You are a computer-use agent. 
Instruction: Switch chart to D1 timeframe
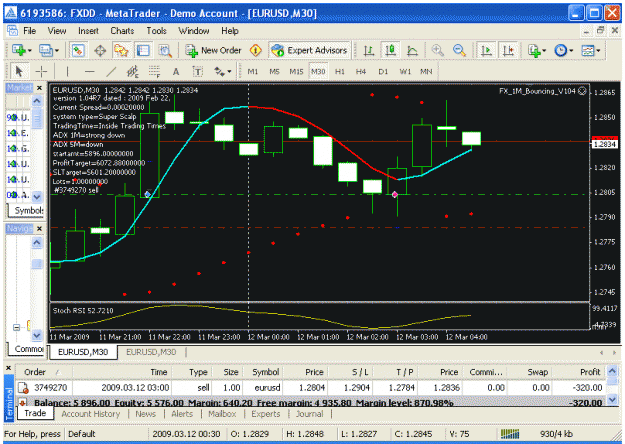[x=383, y=72]
